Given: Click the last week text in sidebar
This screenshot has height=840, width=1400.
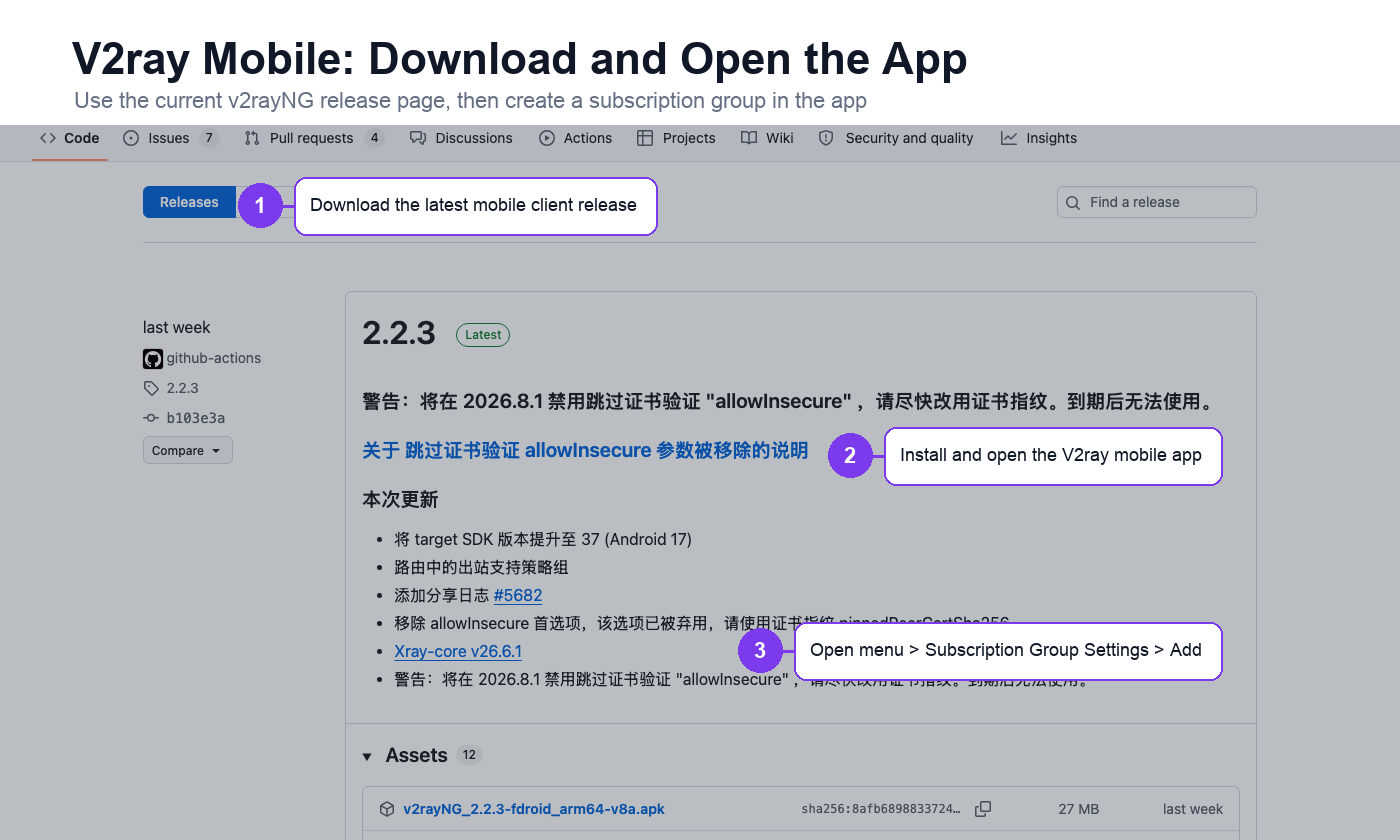Looking at the screenshot, I should (177, 327).
